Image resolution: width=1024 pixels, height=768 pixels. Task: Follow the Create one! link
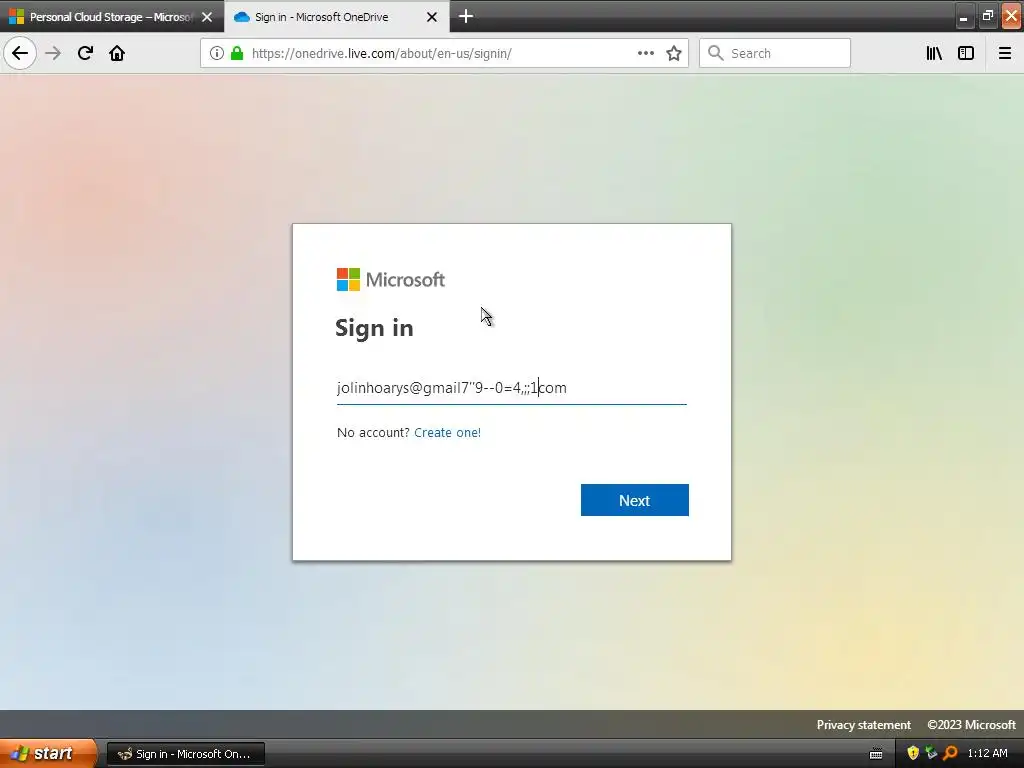(447, 432)
